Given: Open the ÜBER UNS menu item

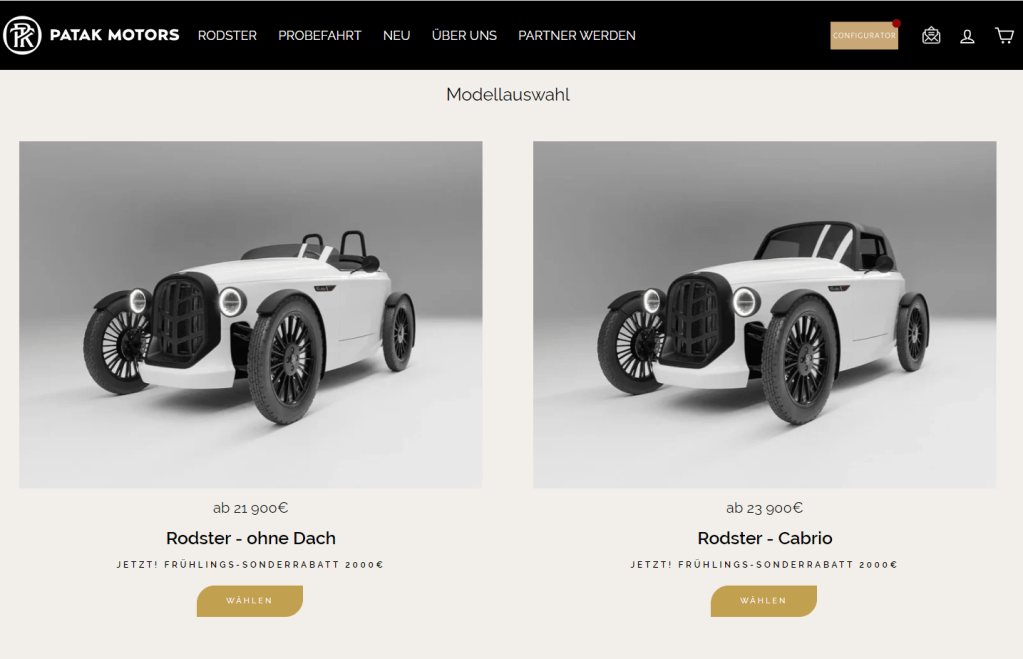Looking at the screenshot, I should [x=464, y=35].
